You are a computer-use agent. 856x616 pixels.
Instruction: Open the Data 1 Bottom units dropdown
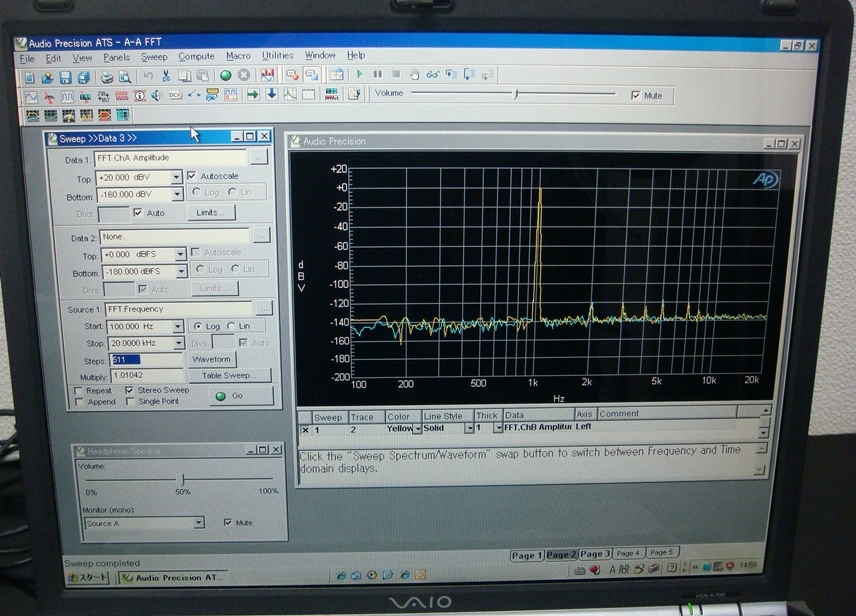177,194
